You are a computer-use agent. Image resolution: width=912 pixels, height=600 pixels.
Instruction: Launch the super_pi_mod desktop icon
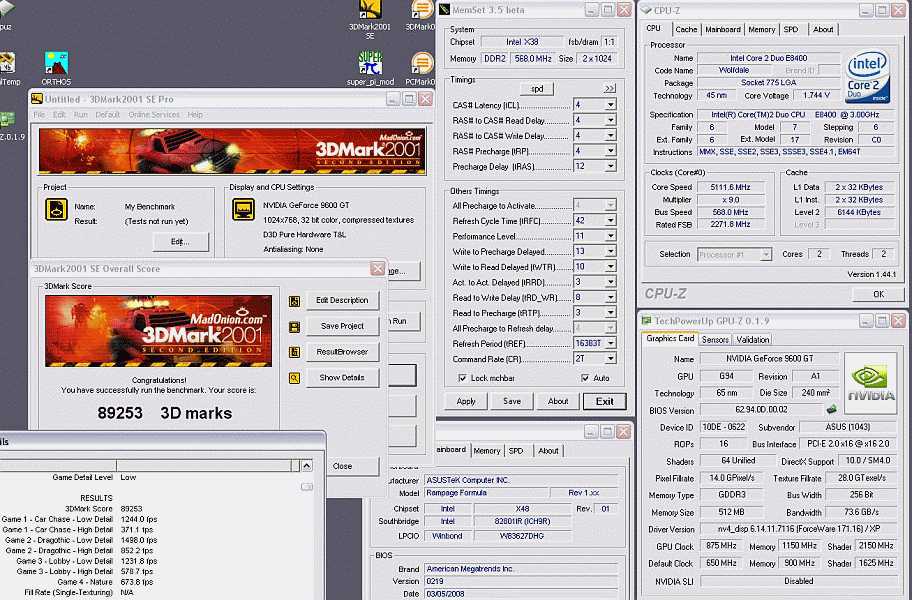(x=370, y=69)
